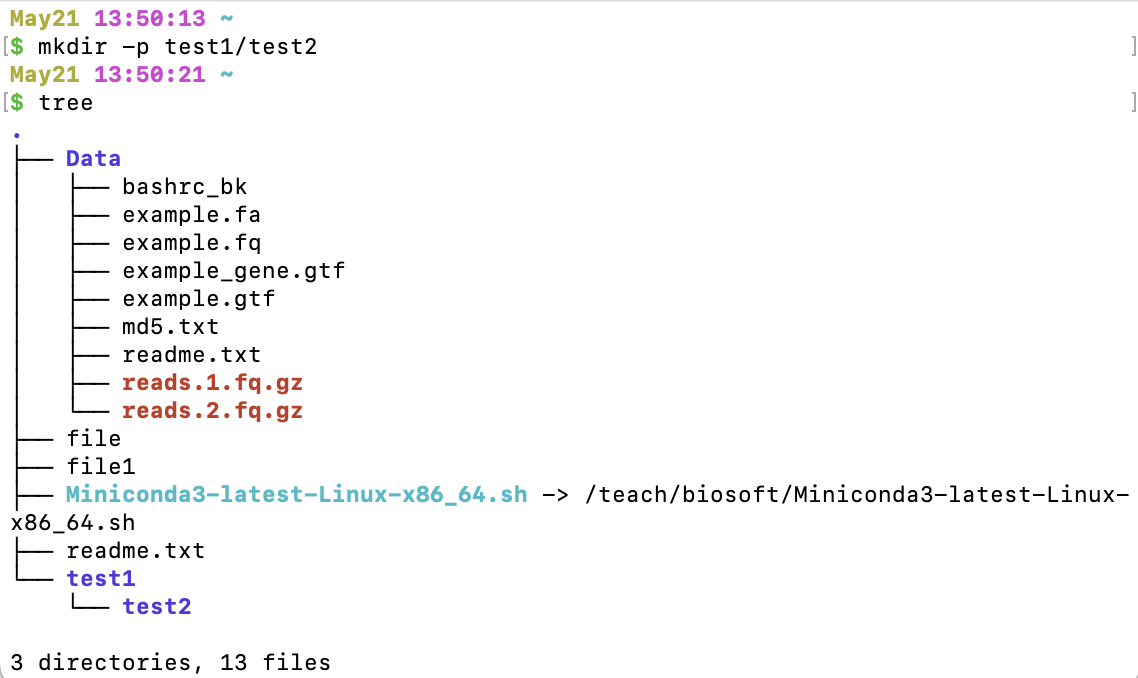Image resolution: width=1138 pixels, height=678 pixels.
Task: Click the 3 directories, 13 files summary
Action: click(x=171, y=663)
